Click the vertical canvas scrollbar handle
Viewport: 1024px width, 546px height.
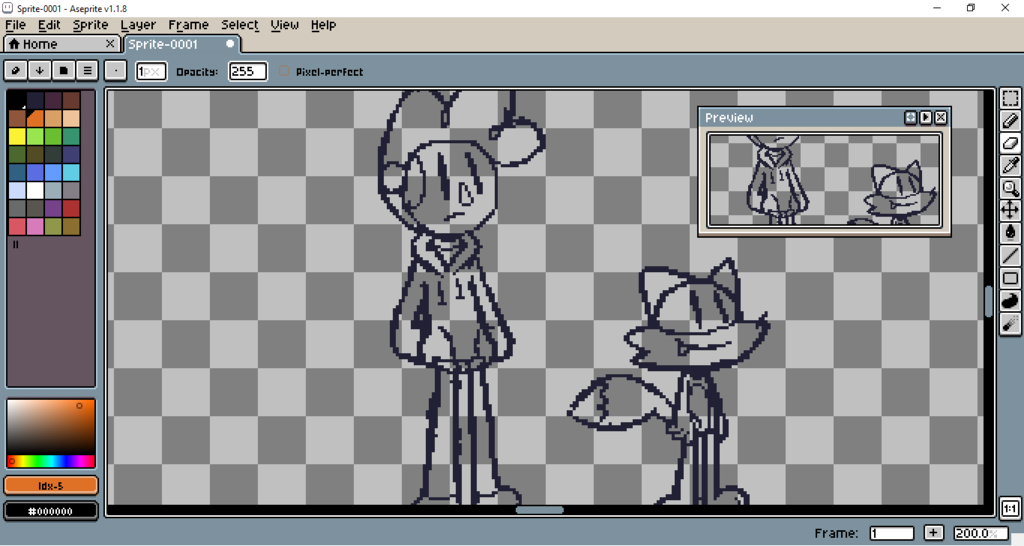tap(989, 302)
